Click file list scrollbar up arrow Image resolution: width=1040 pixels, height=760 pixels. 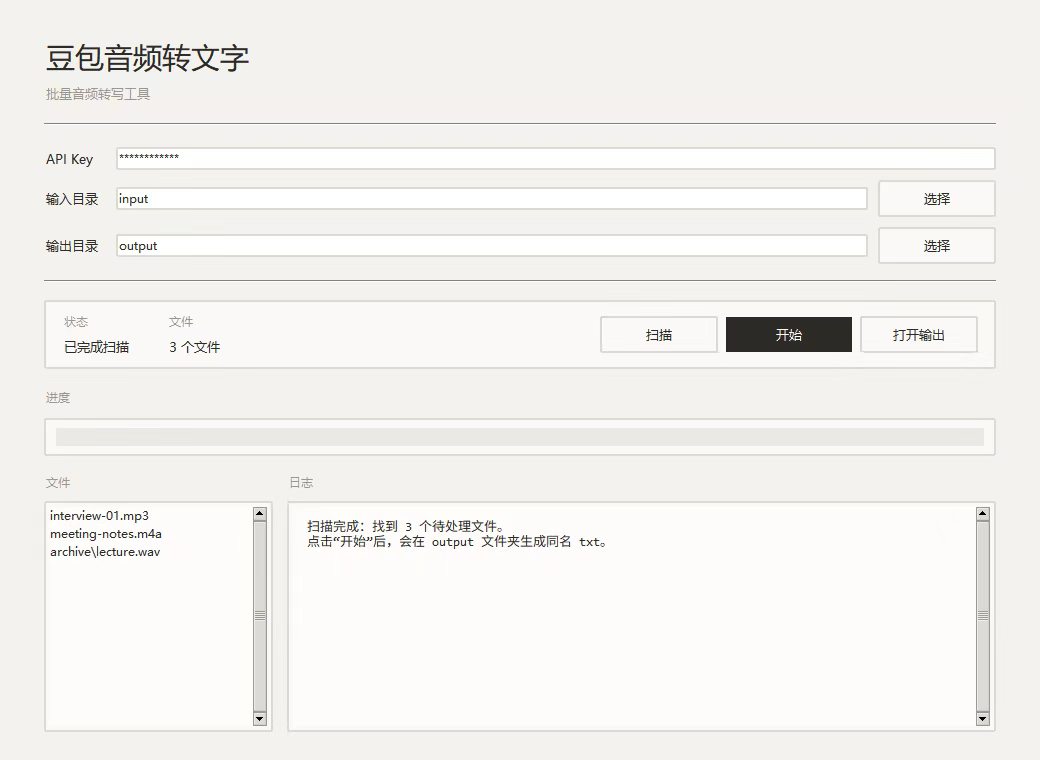[259, 513]
